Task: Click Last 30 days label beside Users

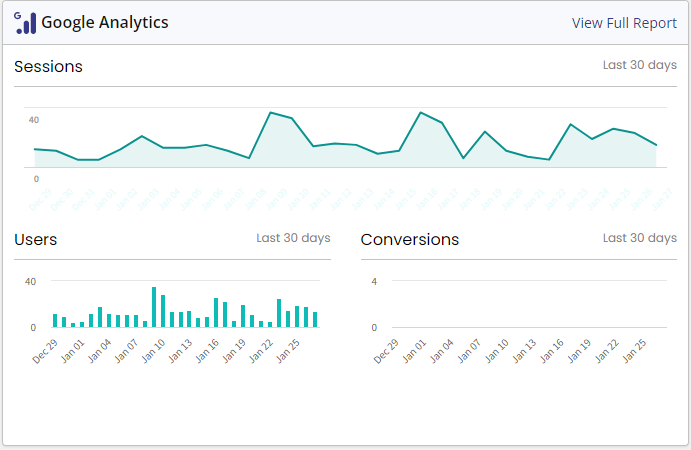Action: (293, 238)
